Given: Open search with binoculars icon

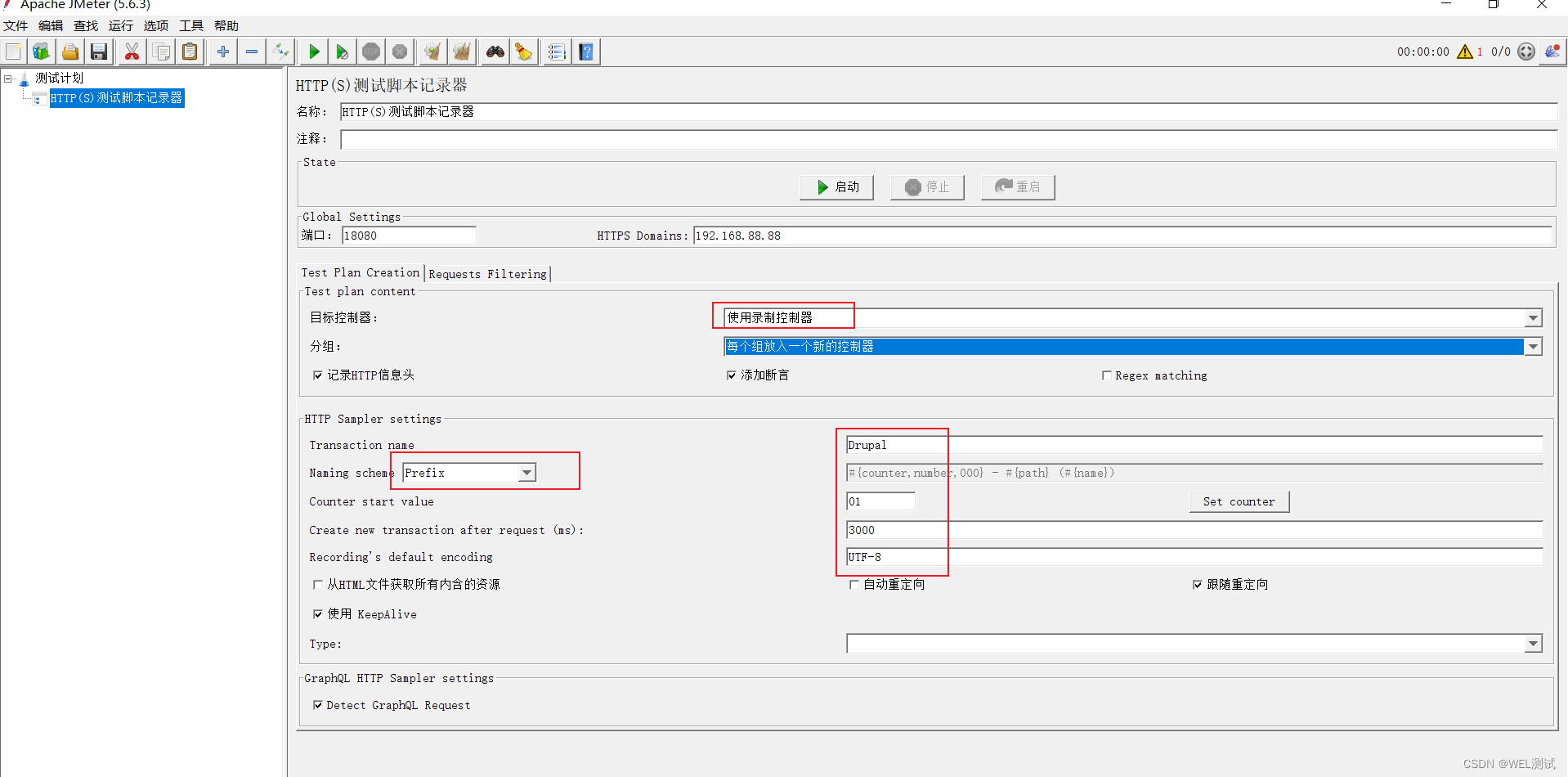Looking at the screenshot, I should [495, 52].
